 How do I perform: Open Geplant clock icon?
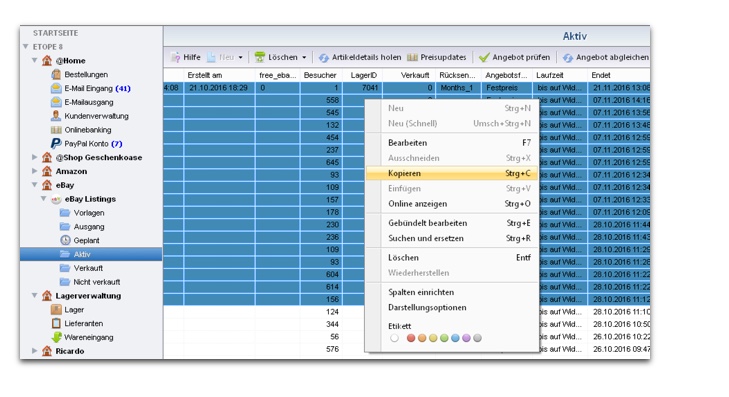click(65, 240)
